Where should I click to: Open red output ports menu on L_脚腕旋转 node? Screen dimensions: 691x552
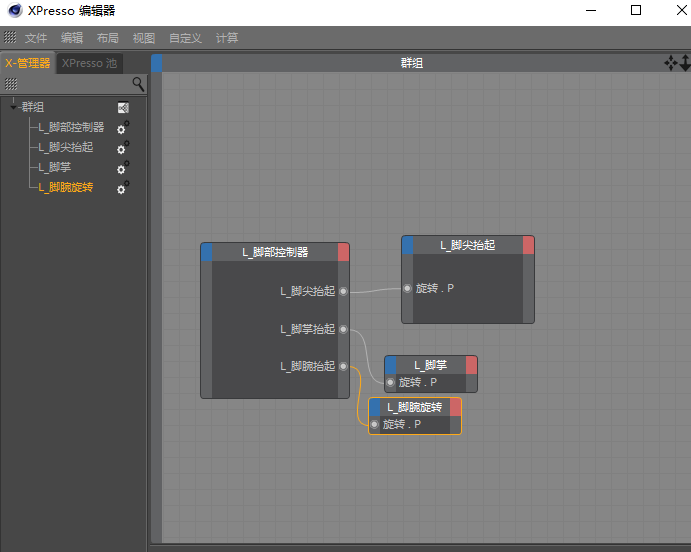point(455,407)
